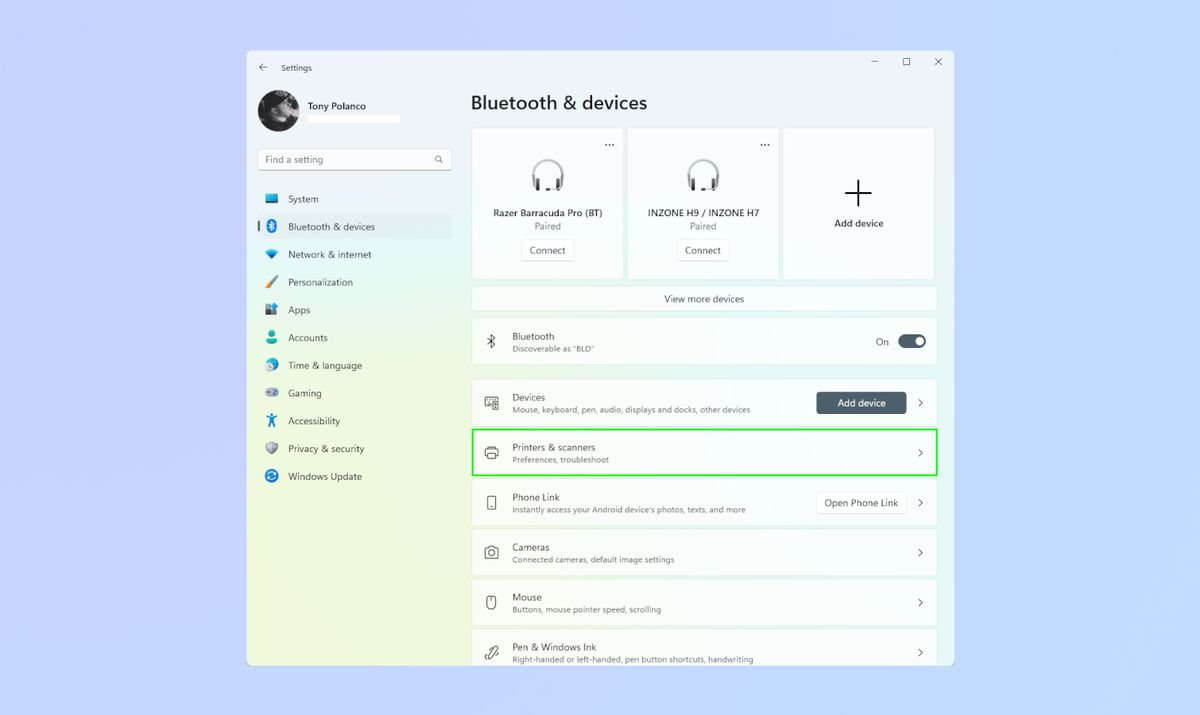
Task: Click Tony Polanco profile picture
Action: click(x=278, y=111)
